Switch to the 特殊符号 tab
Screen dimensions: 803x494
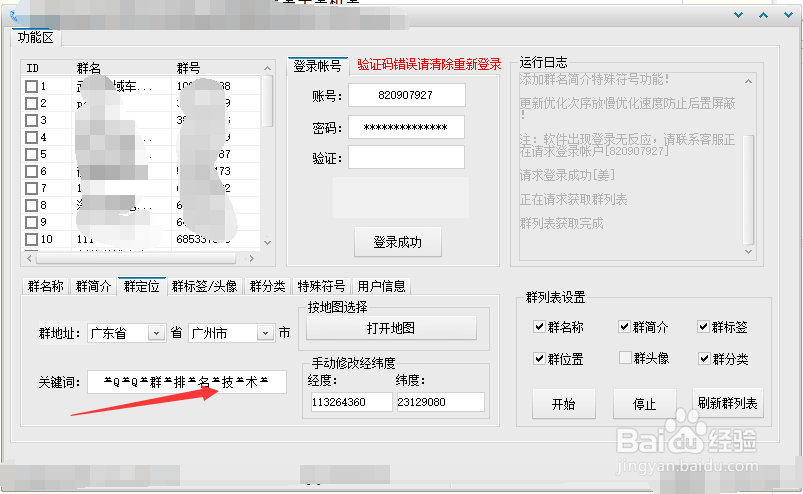321,286
